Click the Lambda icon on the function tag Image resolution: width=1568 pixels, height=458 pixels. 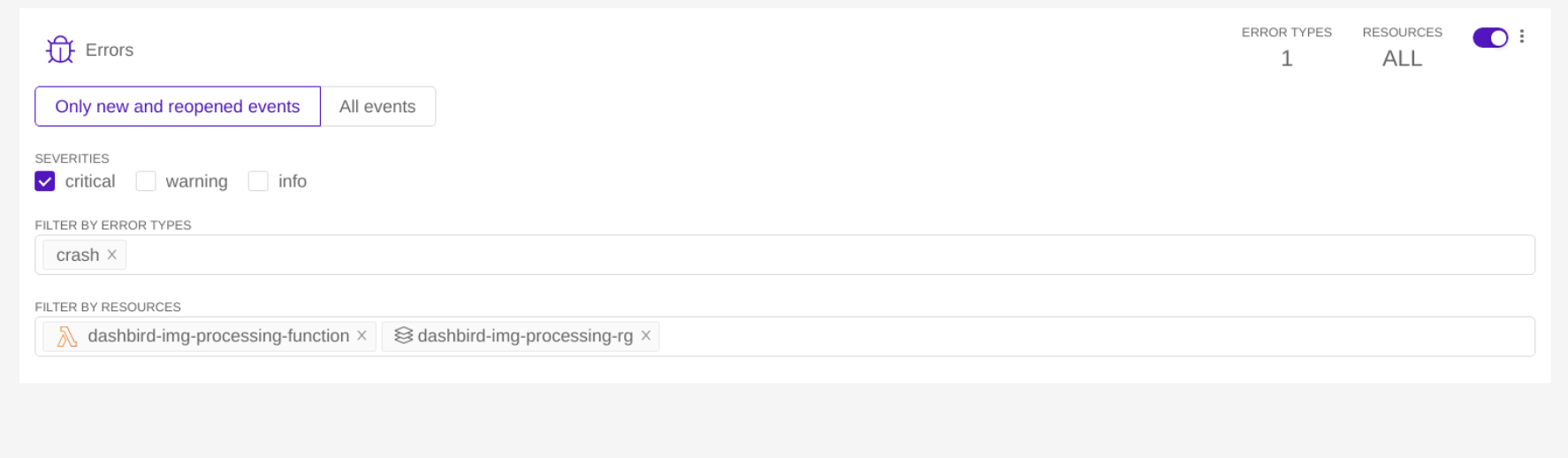pyautogui.click(x=67, y=337)
